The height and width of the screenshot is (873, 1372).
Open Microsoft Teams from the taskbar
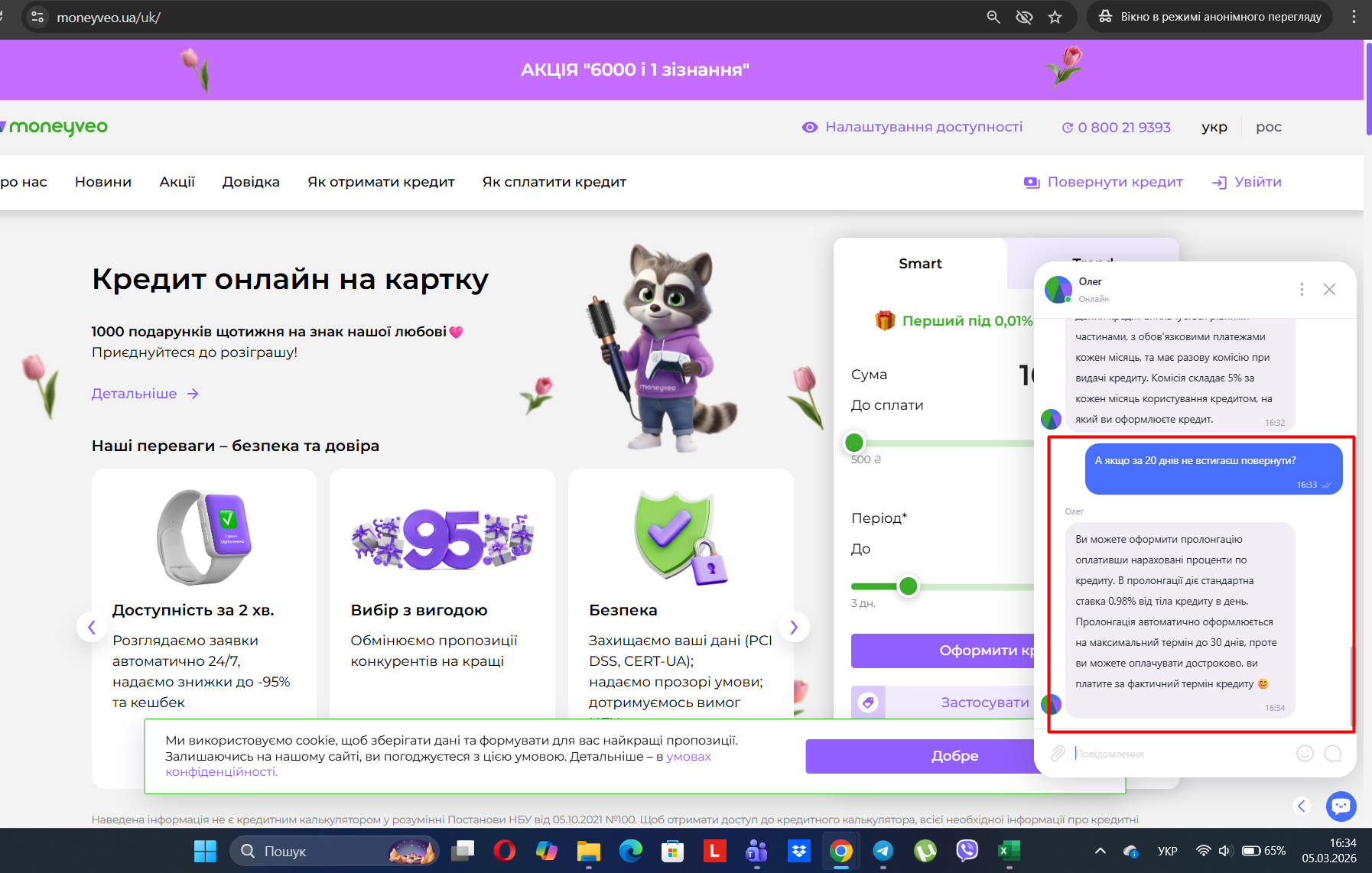click(757, 851)
